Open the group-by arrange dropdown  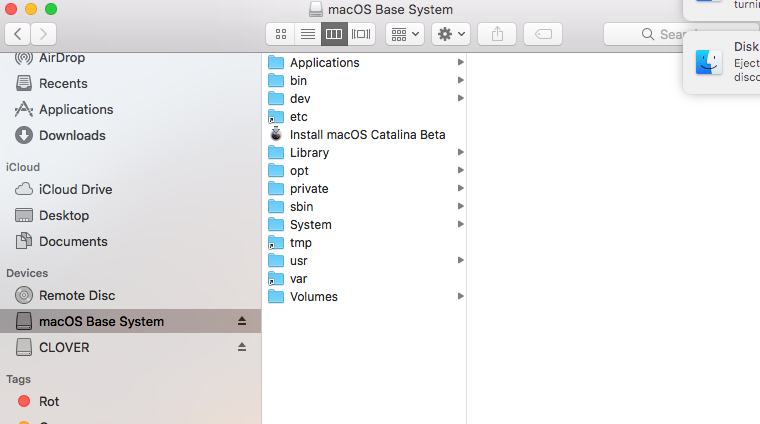(404, 34)
